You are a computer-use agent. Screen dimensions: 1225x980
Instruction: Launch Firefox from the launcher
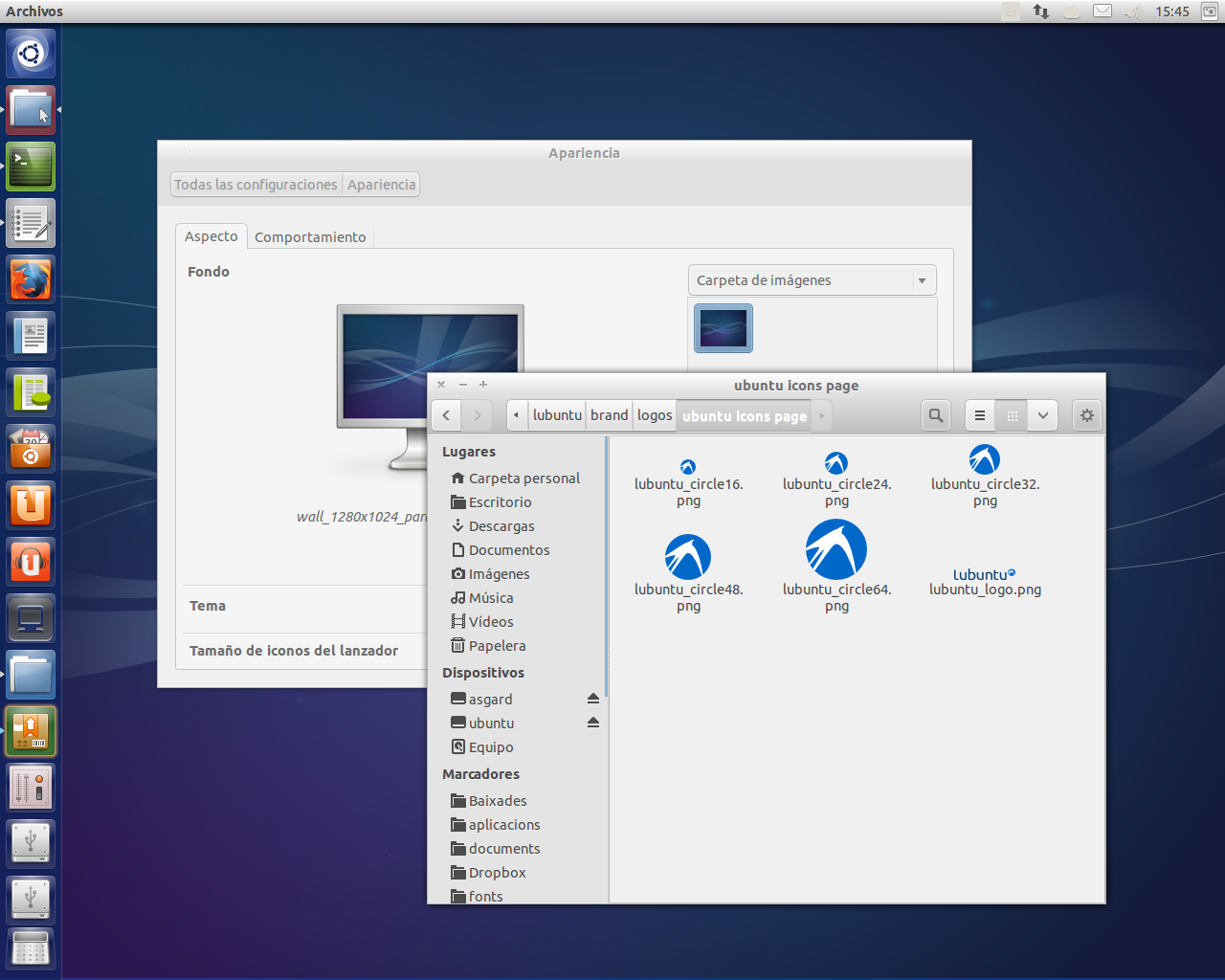[31, 279]
